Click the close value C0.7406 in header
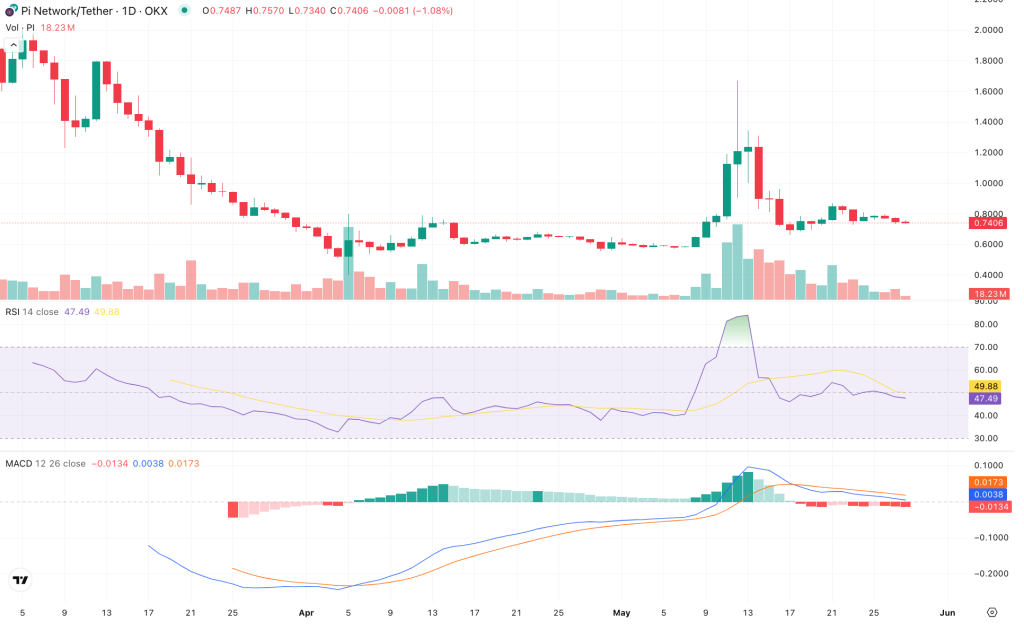Image resolution: width=1024 pixels, height=630 pixels. point(349,11)
